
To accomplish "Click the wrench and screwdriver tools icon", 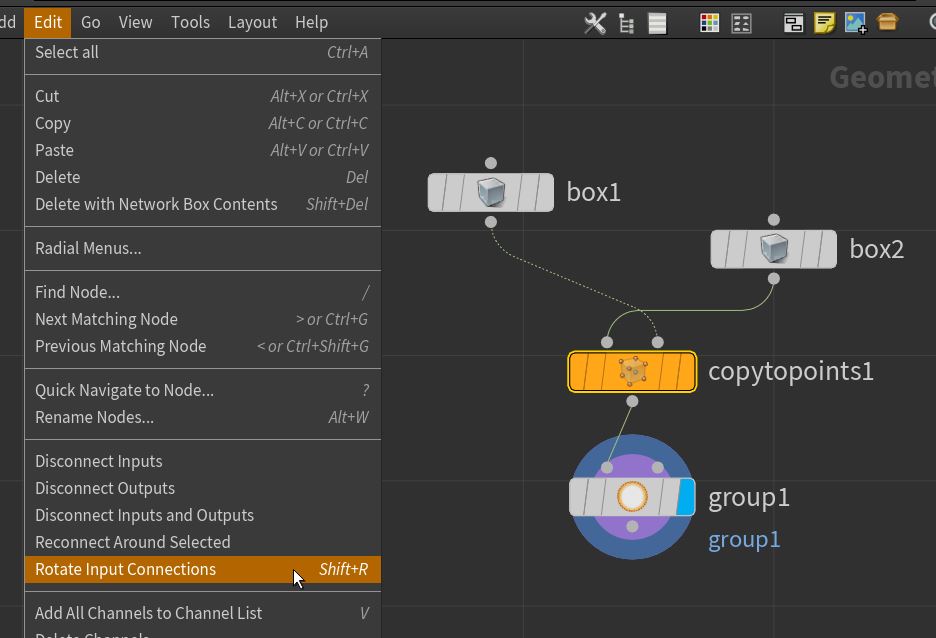I will tap(595, 23).
